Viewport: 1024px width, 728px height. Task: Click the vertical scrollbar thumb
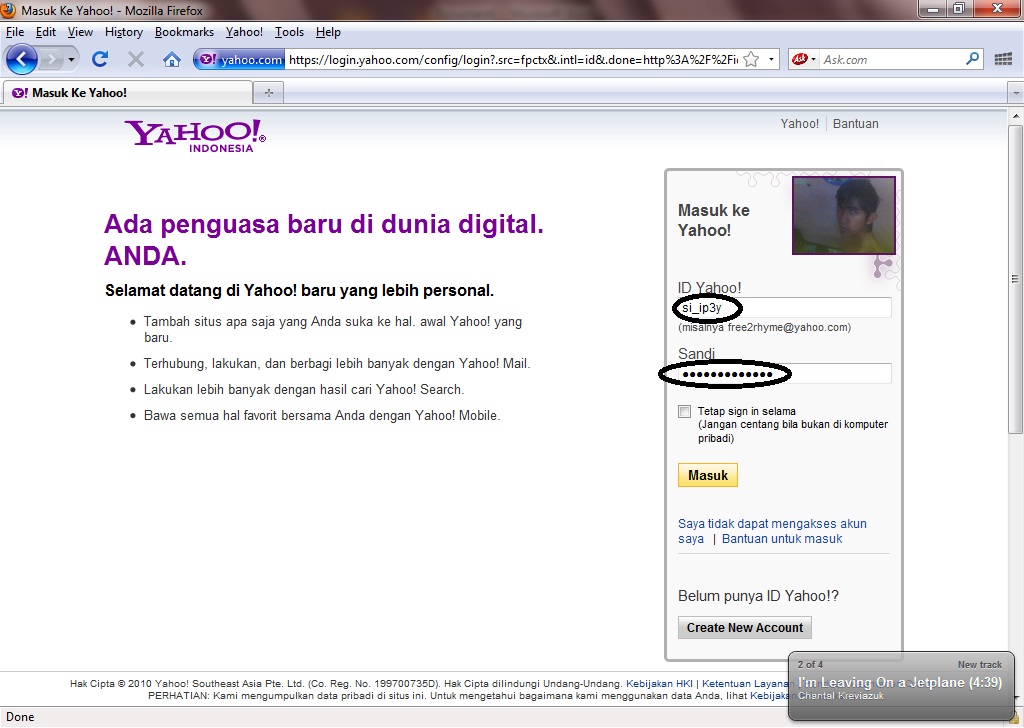[1016, 279]
